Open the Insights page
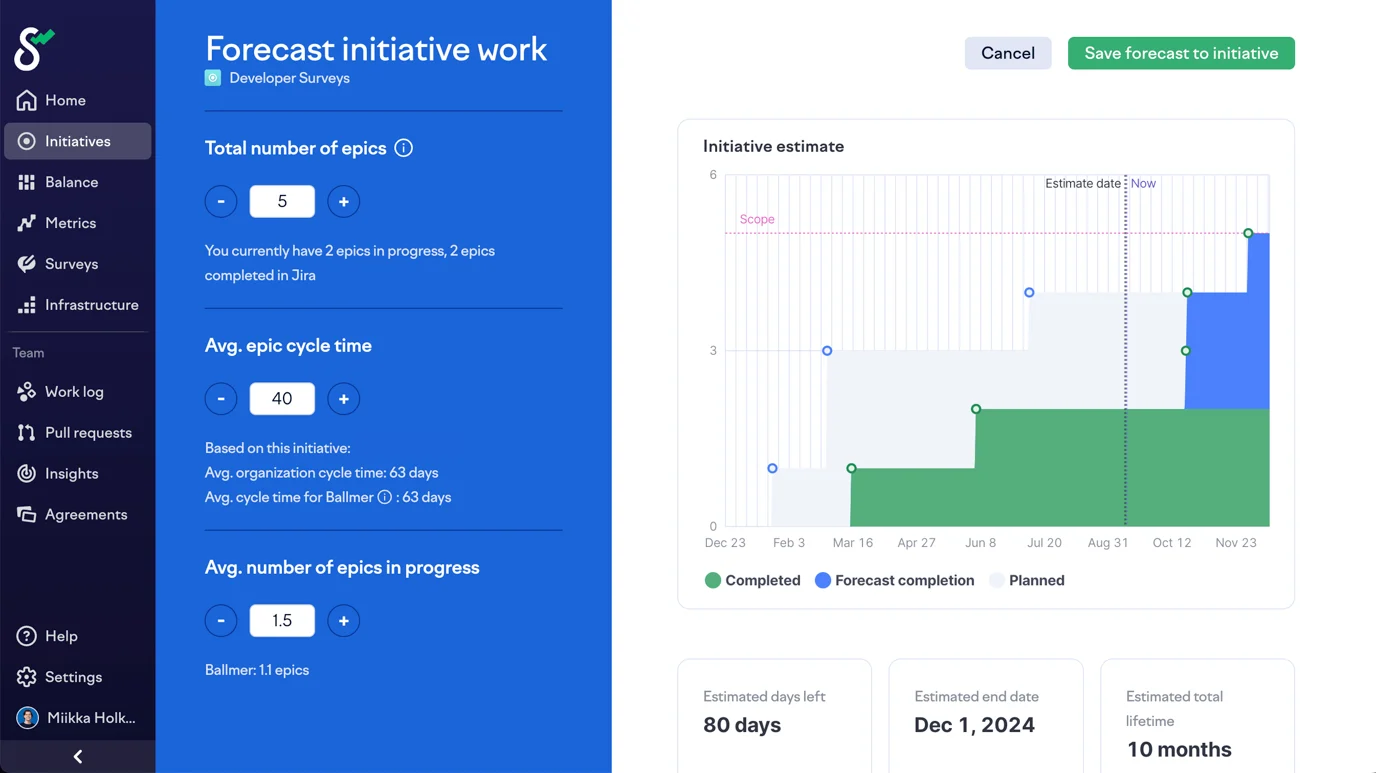This screenshot has width=1376, height=773. pos(72,473)
